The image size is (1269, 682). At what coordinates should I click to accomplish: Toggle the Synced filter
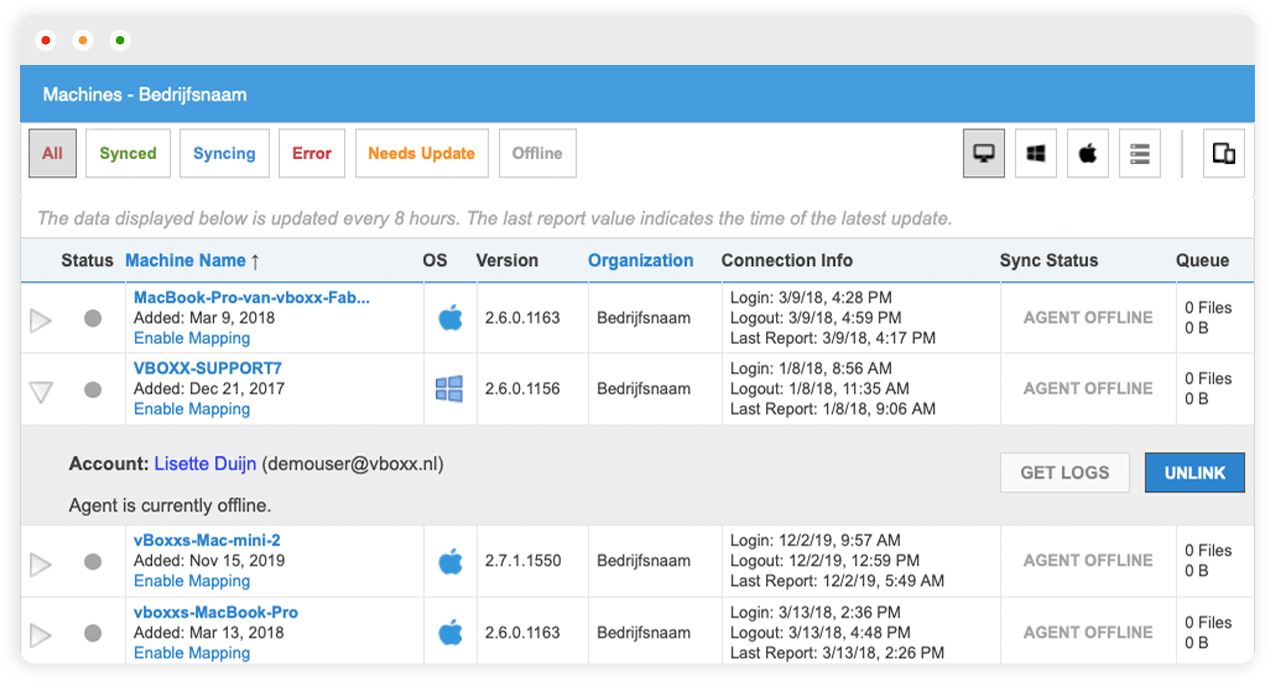click(x=128, y=154)
